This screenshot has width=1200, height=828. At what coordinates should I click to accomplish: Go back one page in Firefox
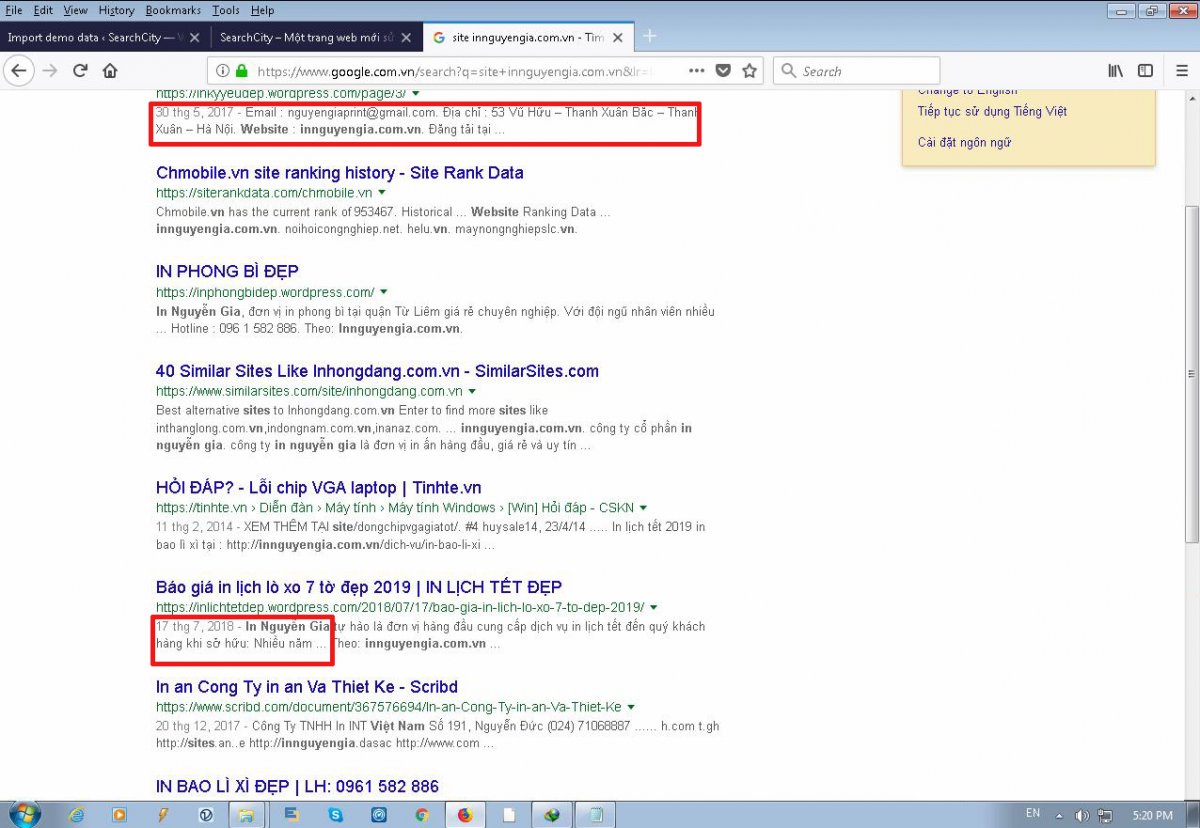click(x=20, y=71)
